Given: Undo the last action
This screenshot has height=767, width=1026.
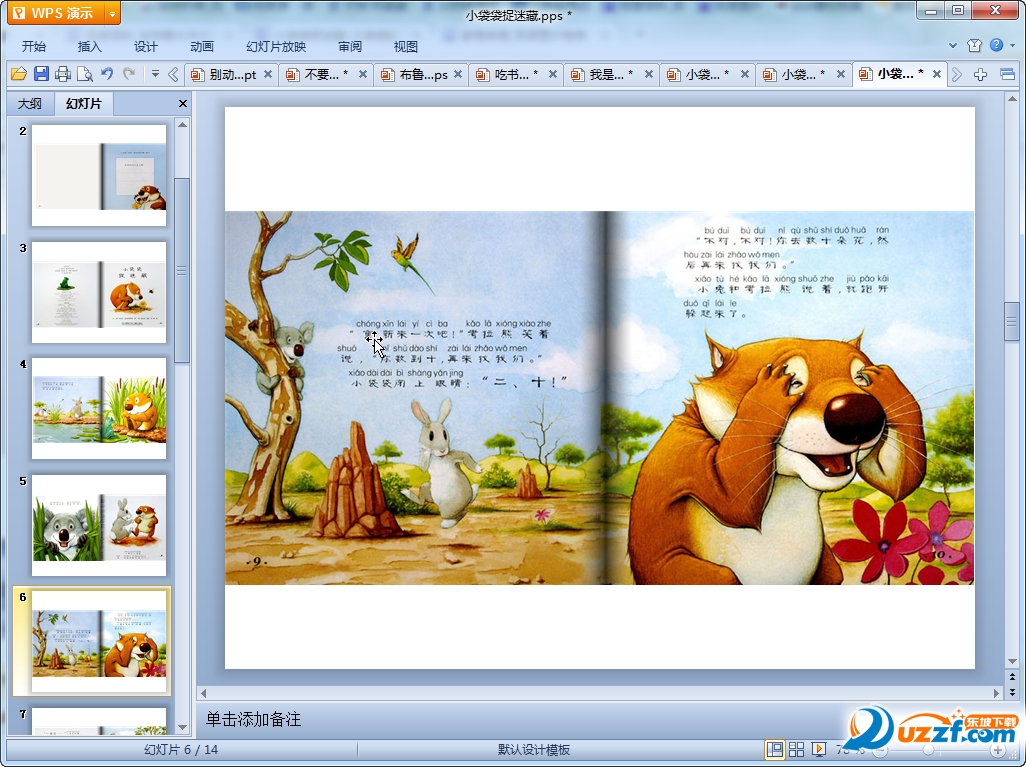Looking at the screenshot, I should coord(107,74).
